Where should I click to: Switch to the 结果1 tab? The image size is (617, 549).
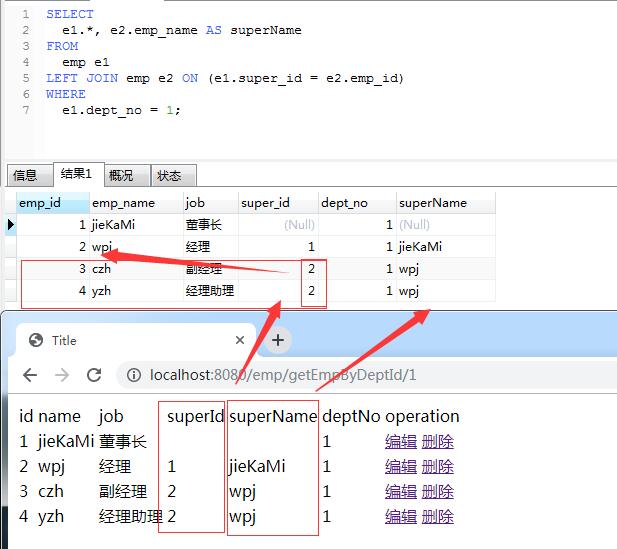(x=78, y=174)
